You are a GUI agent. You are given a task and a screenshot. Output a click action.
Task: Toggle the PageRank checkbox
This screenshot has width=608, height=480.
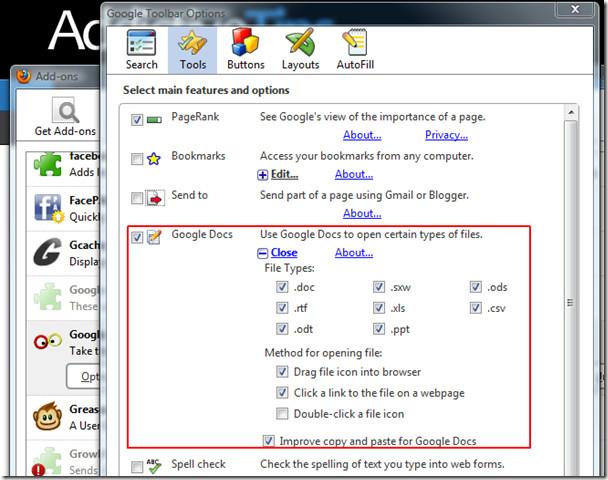[x=137, y=119]
